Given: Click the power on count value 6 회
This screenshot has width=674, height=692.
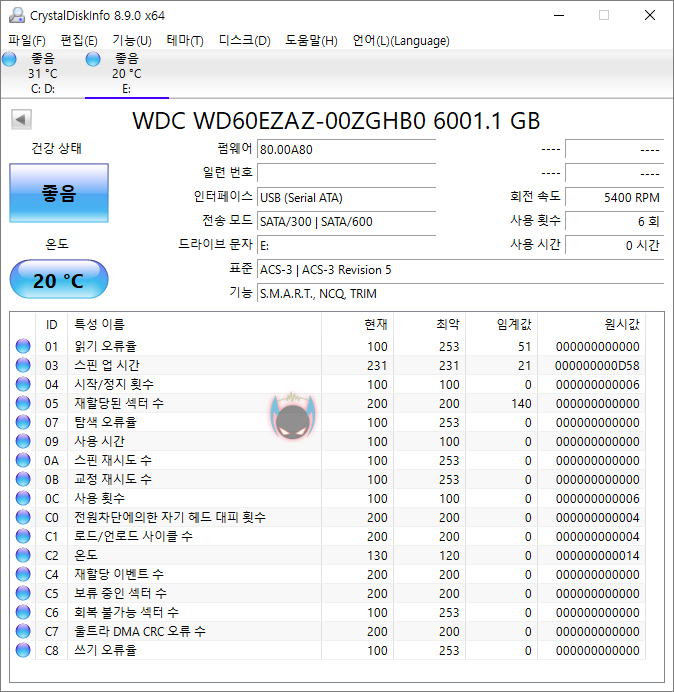Looking at the screenshot, I should click(x=614, y=221).
